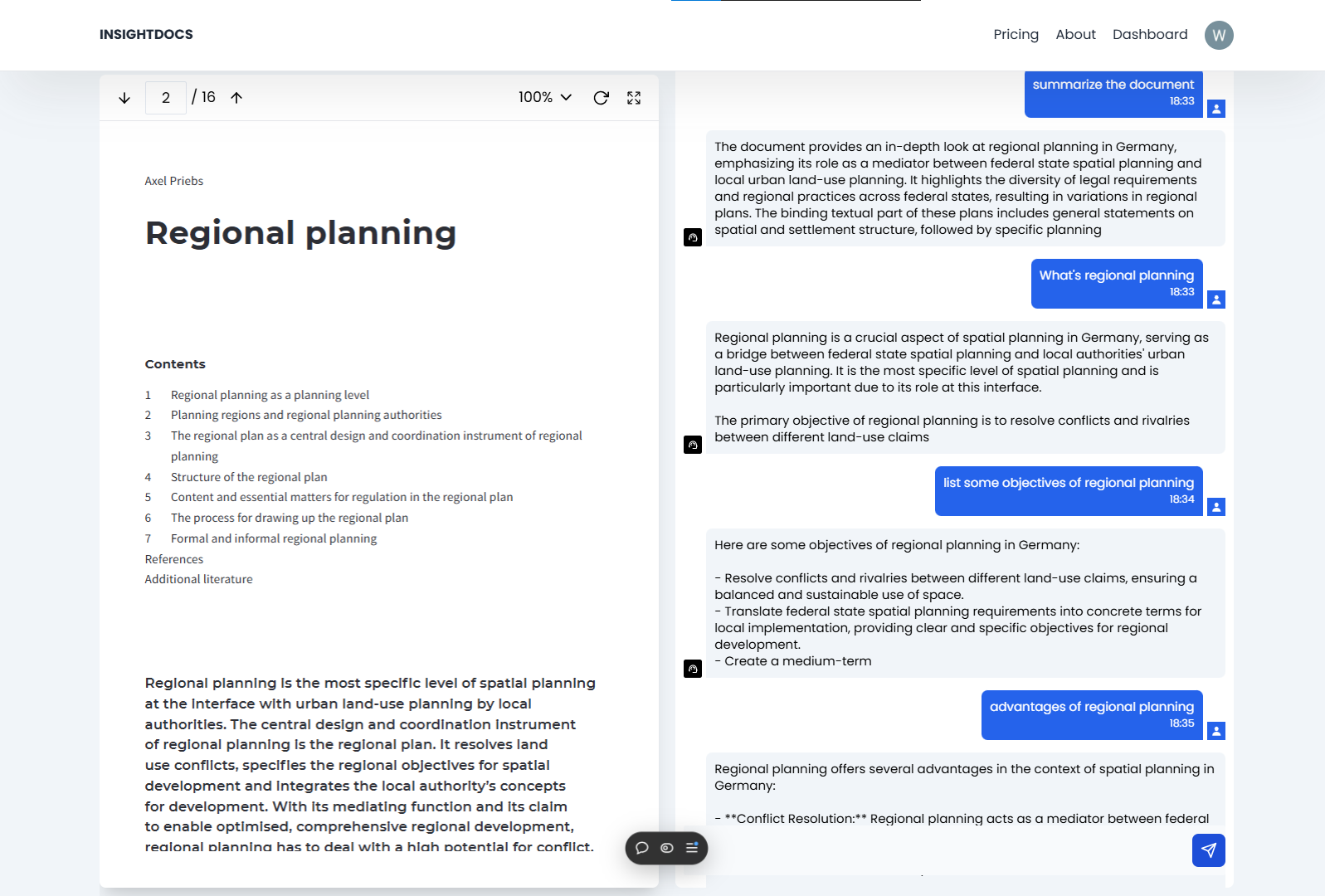This screenshot has height=896, width=1325.
Task: Click the user icon beside 'summarize the document'
Action: point(1216,109)
